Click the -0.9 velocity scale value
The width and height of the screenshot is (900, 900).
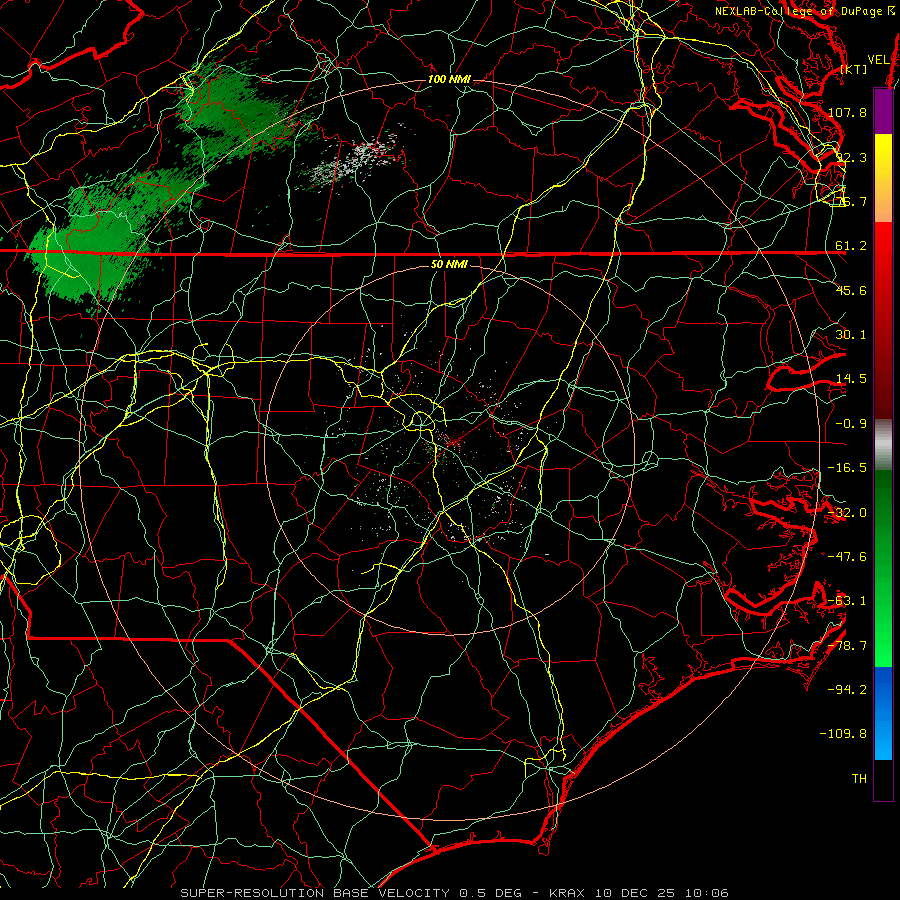pyautogui.click(x=851, y=424)
